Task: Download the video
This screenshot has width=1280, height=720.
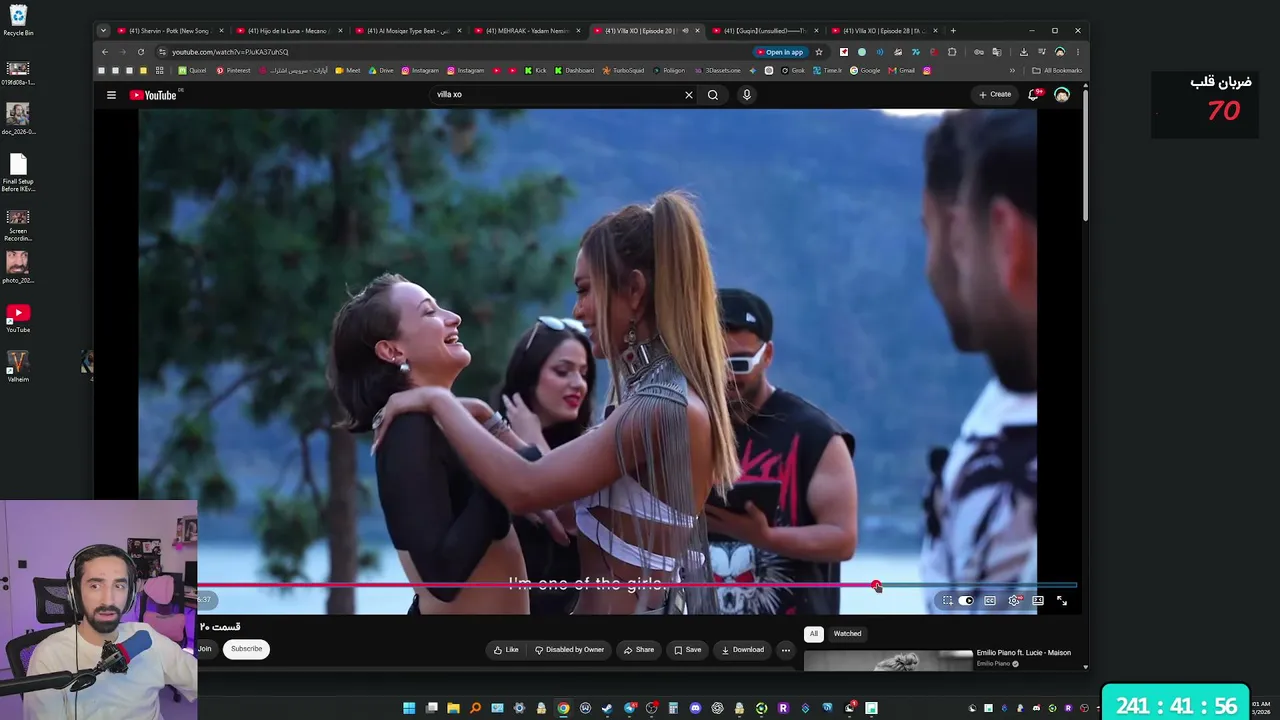Action: 742,650
